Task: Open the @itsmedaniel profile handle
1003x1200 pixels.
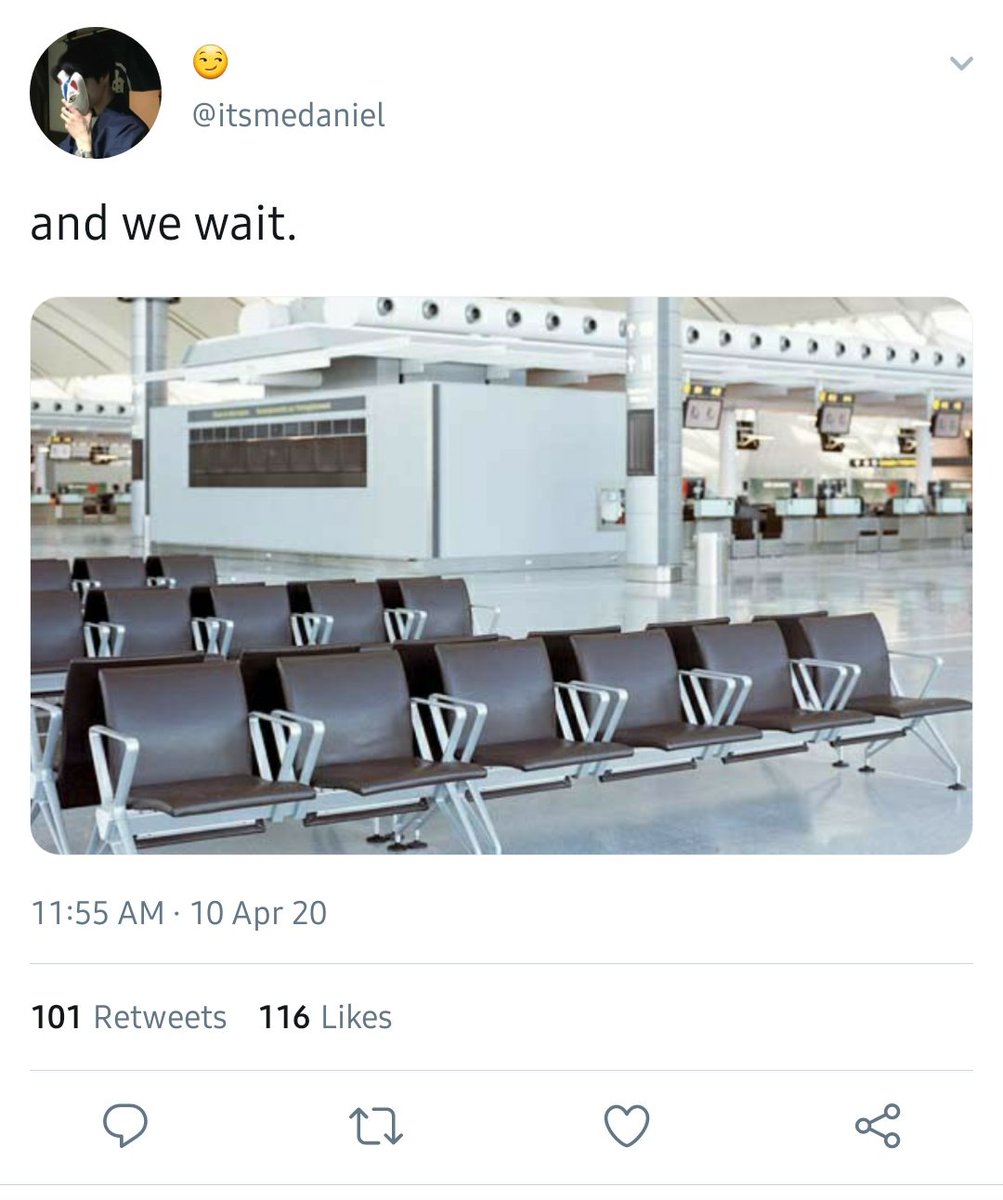Action: coord(288,116)
